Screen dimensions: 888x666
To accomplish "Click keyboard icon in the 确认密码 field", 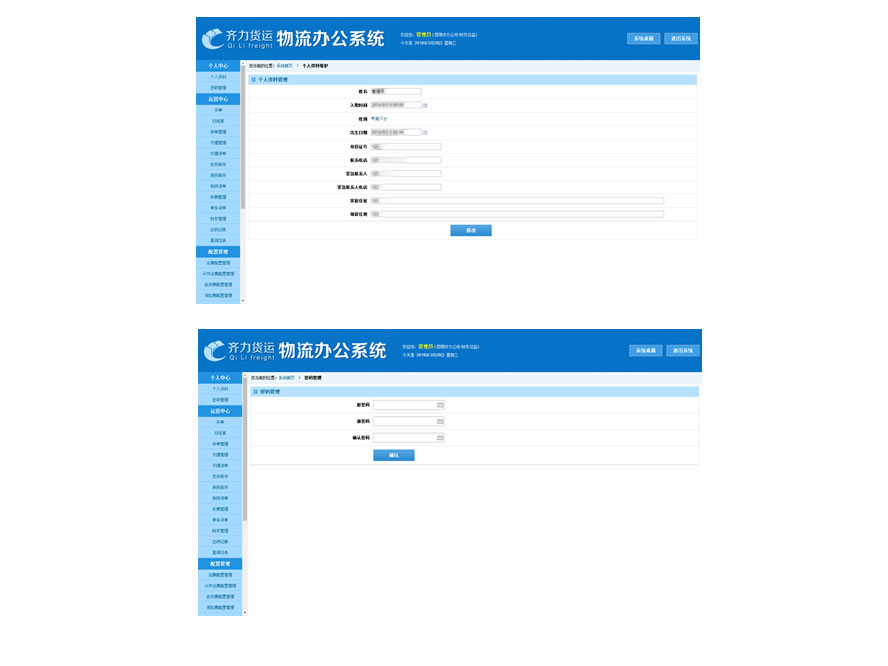I will [x=440, y=438].
